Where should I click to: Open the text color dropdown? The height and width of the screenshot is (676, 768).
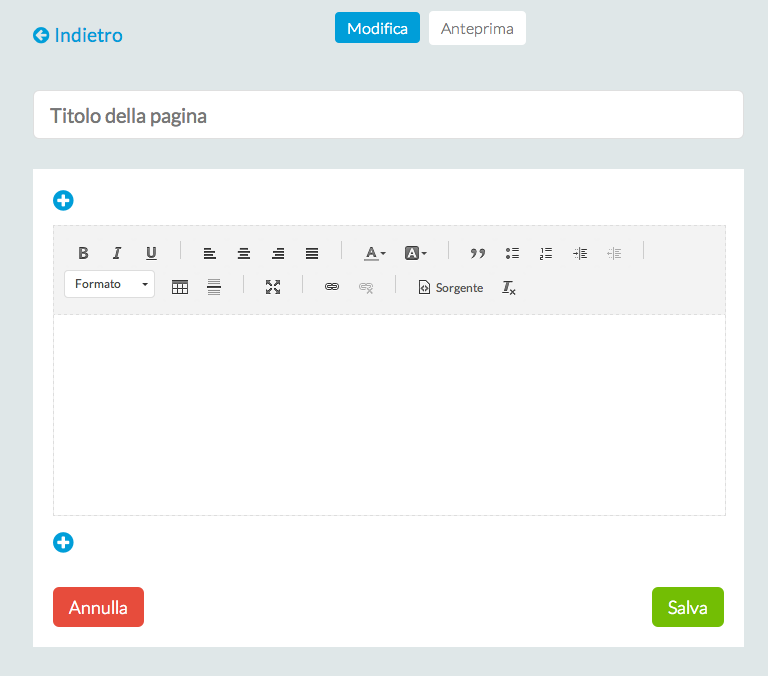point(375,253)
